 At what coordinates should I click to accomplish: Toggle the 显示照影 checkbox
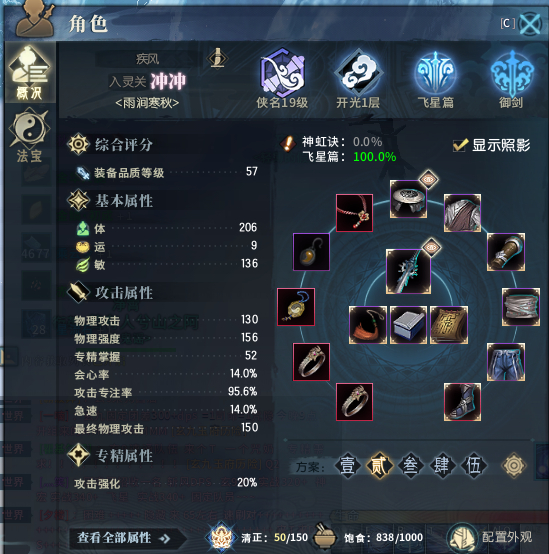tap(460, 145)
